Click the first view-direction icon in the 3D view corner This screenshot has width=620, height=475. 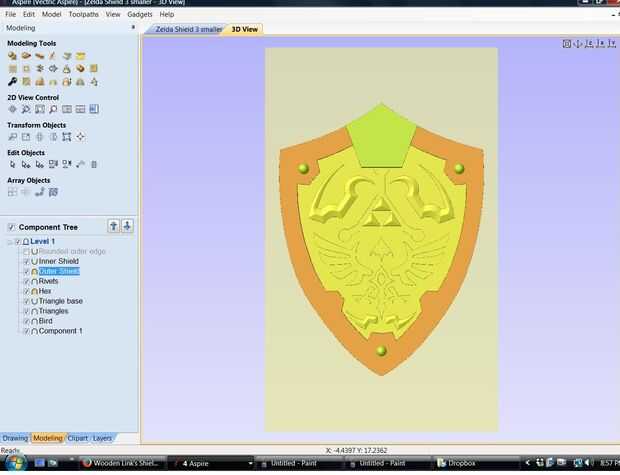click(x=567, y=44)
